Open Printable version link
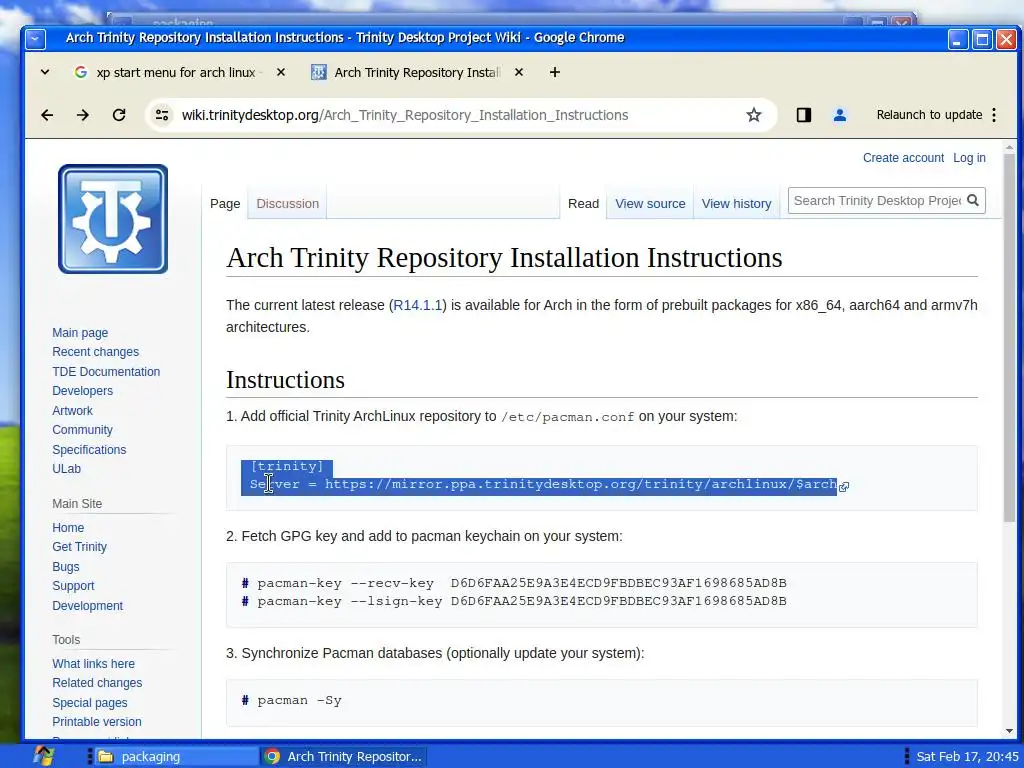 [x=97, y=722]
